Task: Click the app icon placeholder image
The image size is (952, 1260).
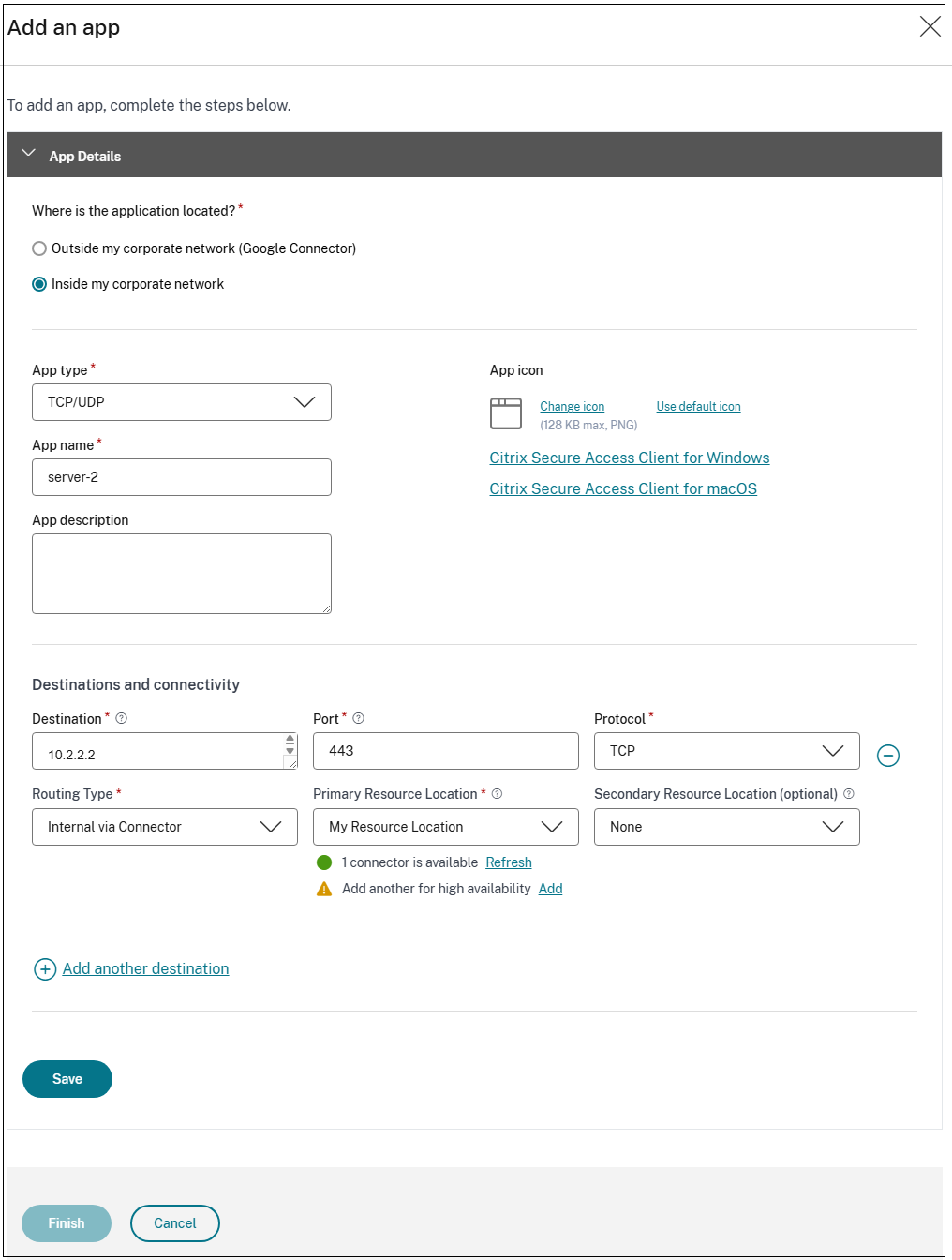Action: (x=506, y=413)
